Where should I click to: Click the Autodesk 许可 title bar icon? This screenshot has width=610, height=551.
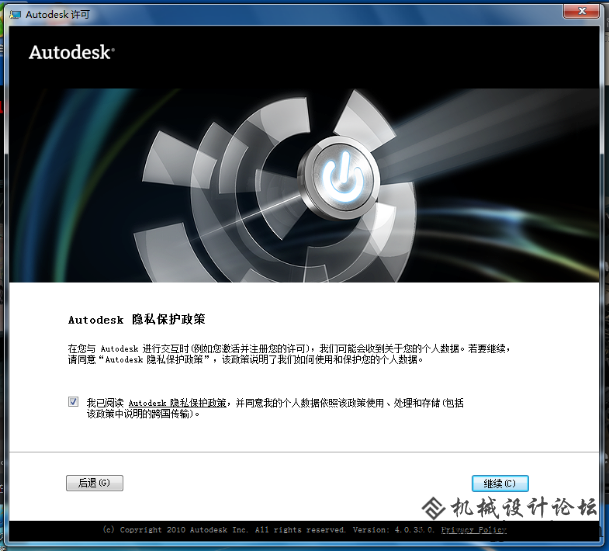(x=16, y=14)
